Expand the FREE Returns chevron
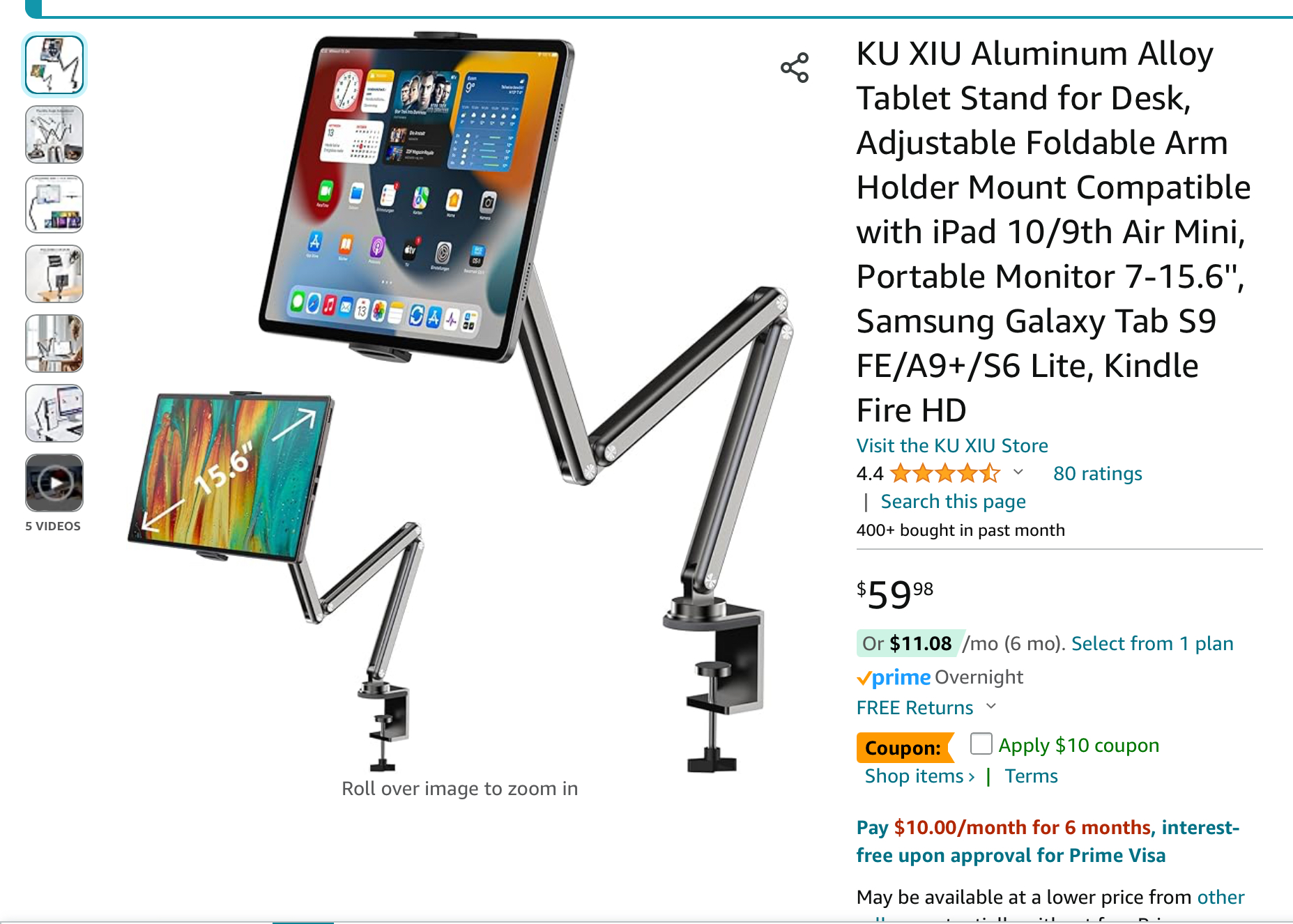 pyautogui.click(x=991, y=707)
